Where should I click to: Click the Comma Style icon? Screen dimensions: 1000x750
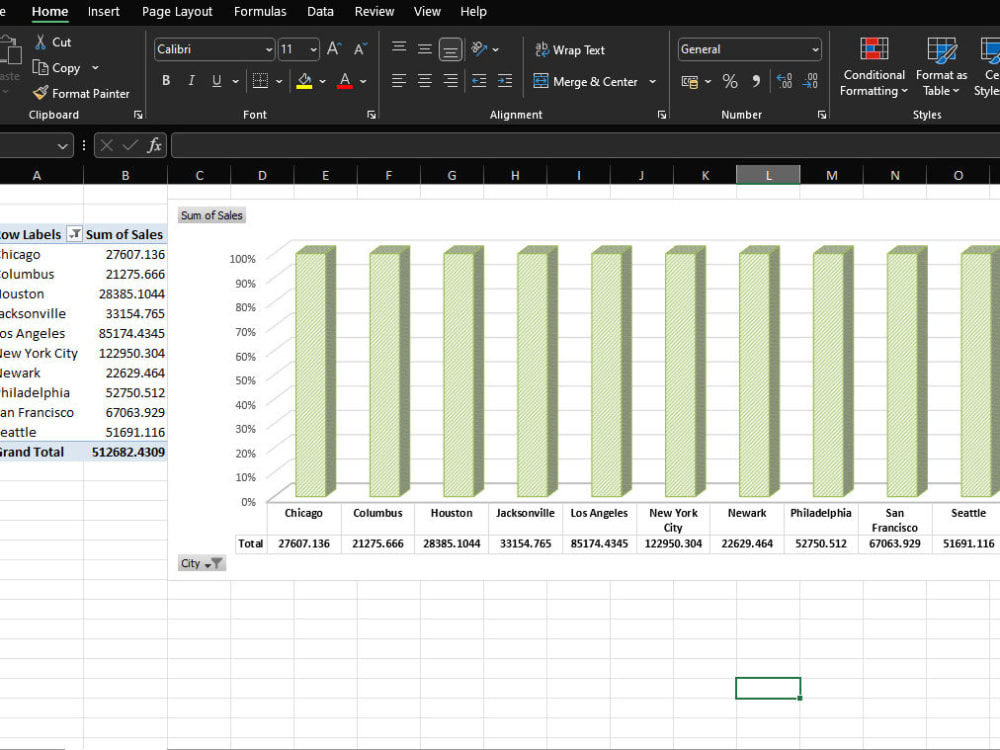pos(756,81)
